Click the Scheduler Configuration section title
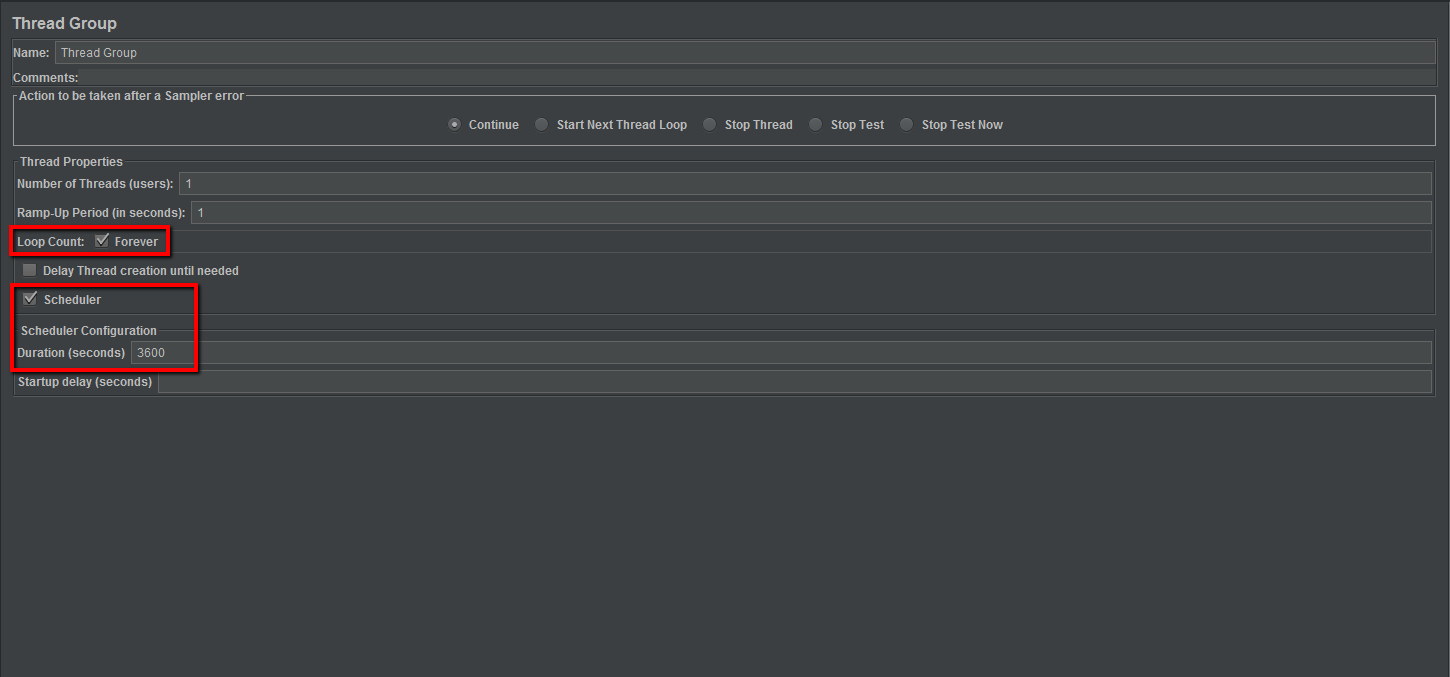The width and height of the screenshot is (1450, 677). (x=88, y=331)
